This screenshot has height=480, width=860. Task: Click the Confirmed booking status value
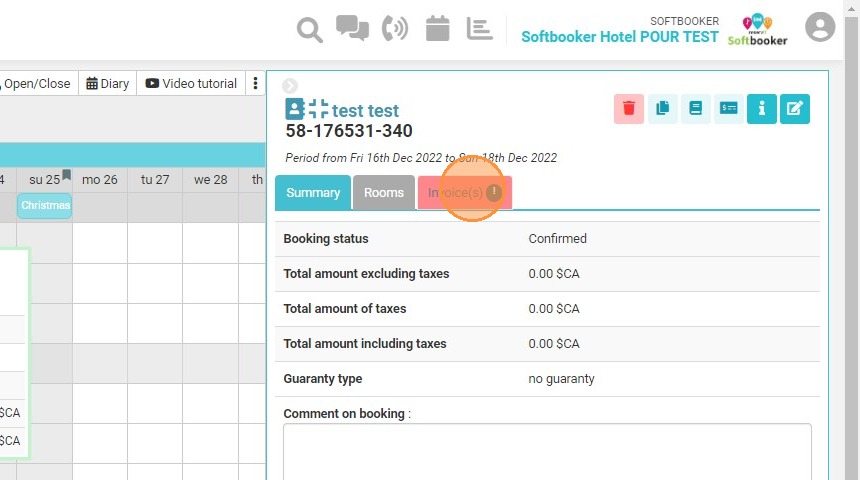coord(557,239)
